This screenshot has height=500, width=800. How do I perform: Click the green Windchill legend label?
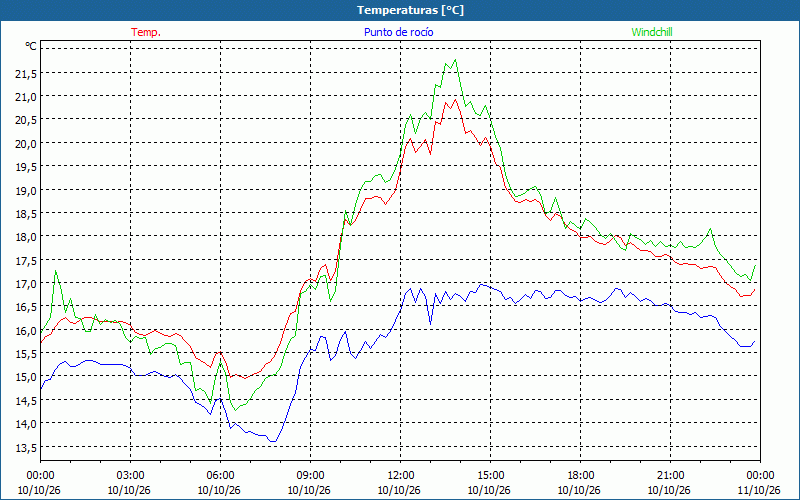coord(652,32)
